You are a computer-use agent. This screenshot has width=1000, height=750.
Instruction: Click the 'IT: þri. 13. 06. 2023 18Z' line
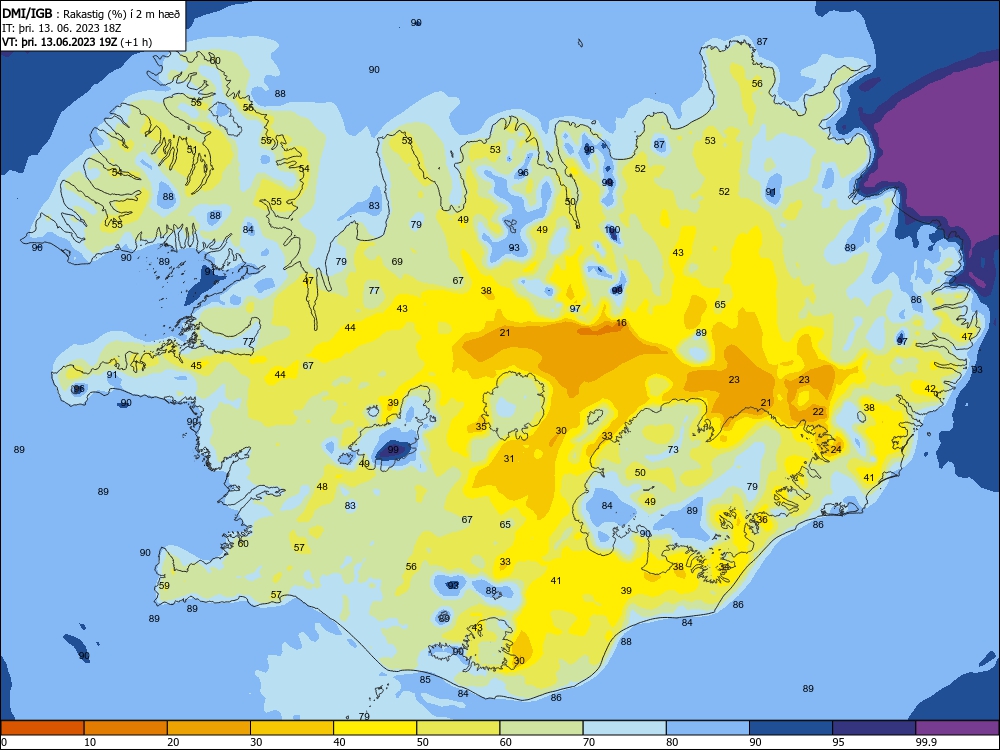(61, 28)
